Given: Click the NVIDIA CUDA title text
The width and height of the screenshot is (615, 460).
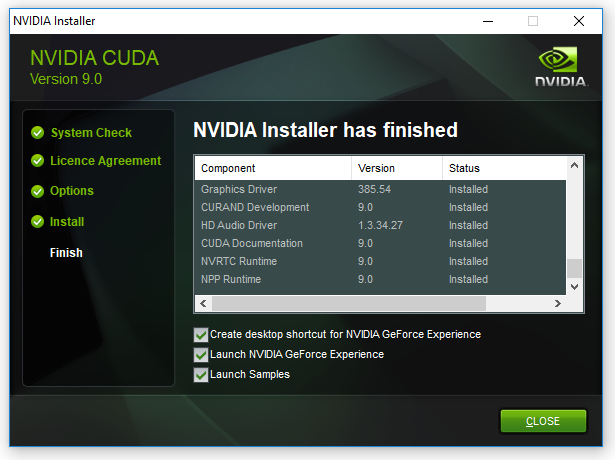Looking at the screenshot, I should tap(95, 58).
